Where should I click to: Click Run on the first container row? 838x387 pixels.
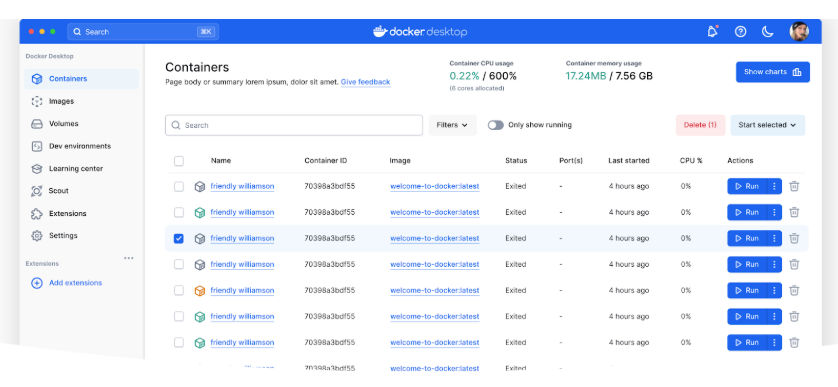747,187
